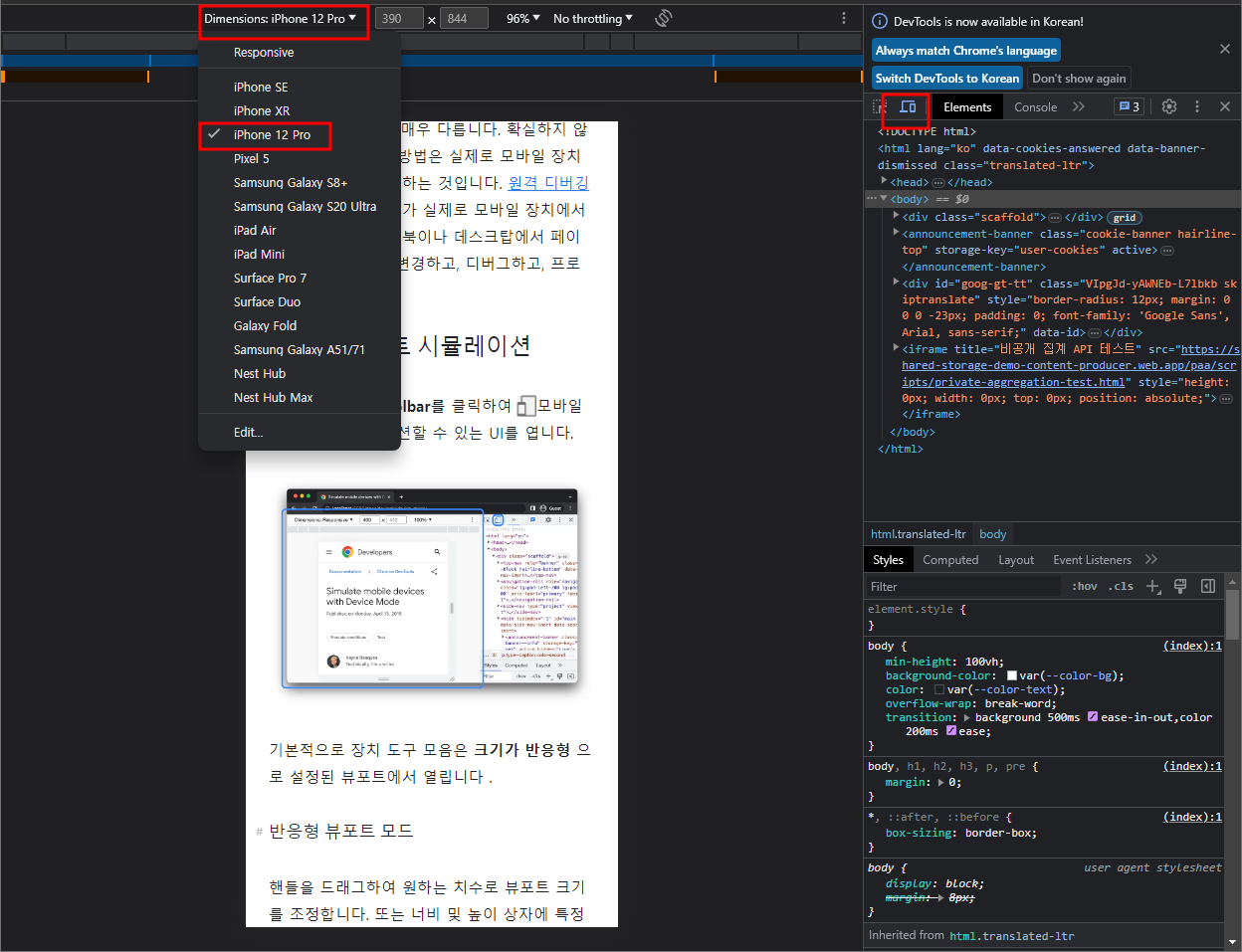The image size is (1242, 952).
Task: Open Edit… in the device list
Action: [300, 432]
